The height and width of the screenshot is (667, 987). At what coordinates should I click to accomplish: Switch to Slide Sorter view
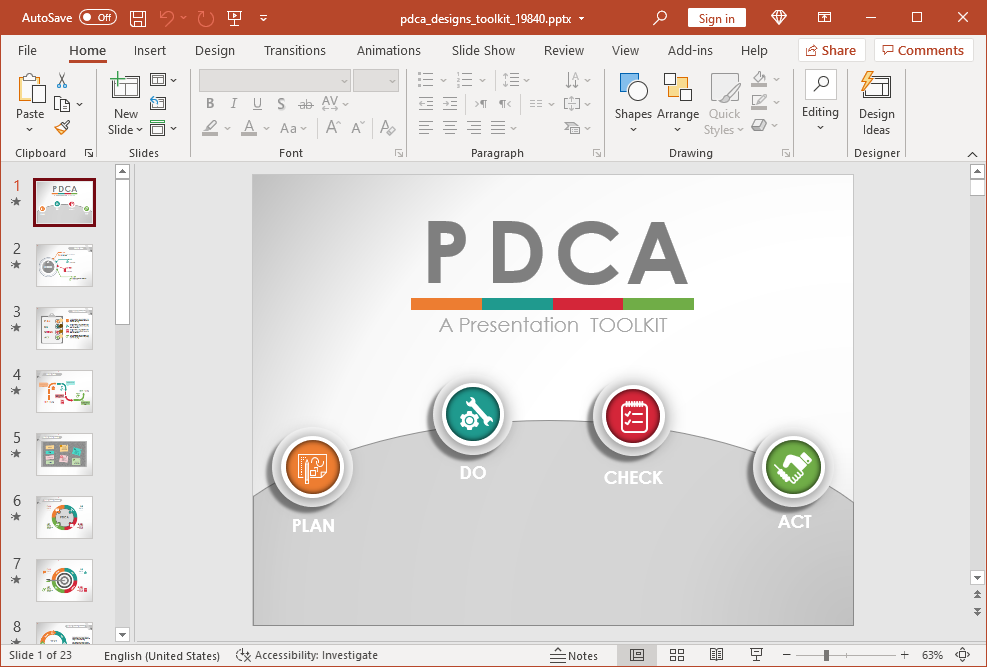click(677, 655)
